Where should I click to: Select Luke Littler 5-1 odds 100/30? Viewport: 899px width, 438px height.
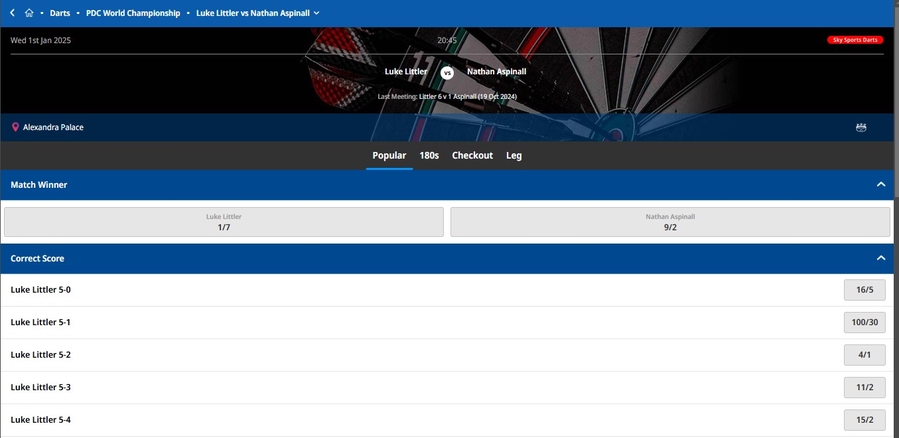865,322
